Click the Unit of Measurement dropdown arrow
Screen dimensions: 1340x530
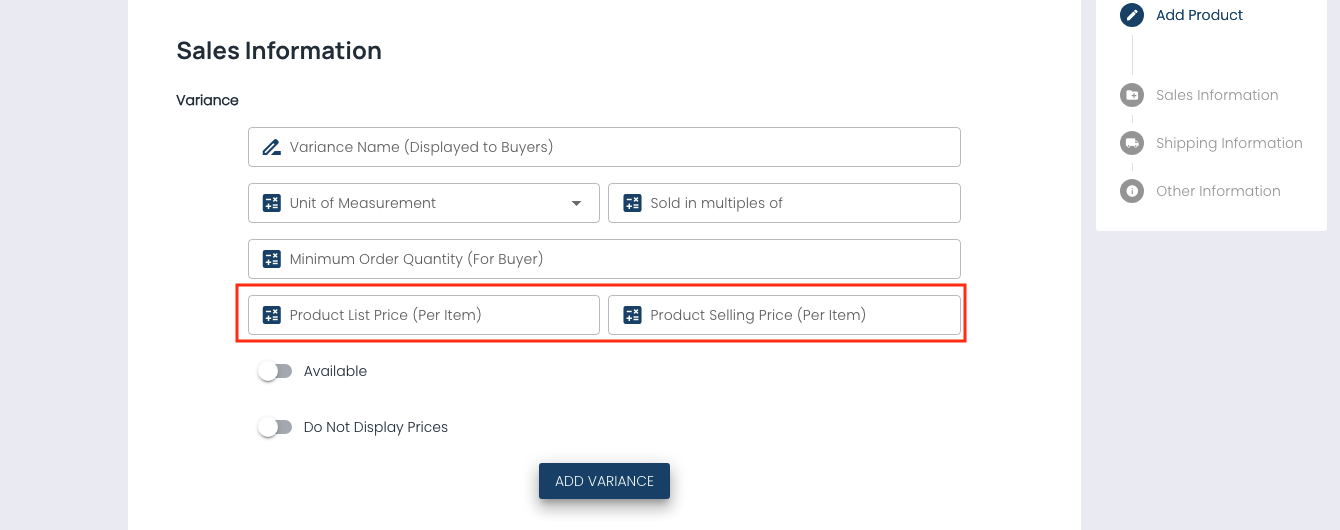tap(576, 203)
